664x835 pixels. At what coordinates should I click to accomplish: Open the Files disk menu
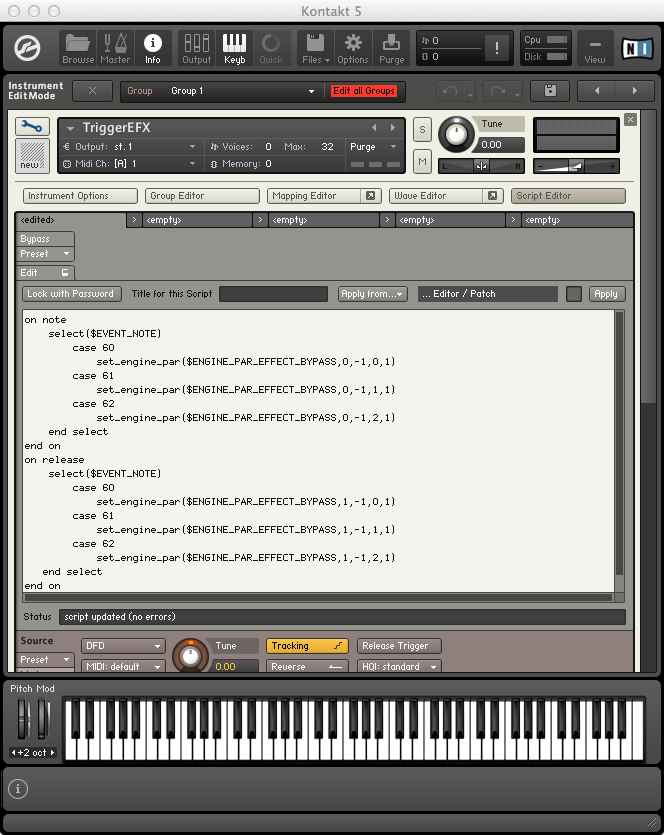(x=315, y=47)
